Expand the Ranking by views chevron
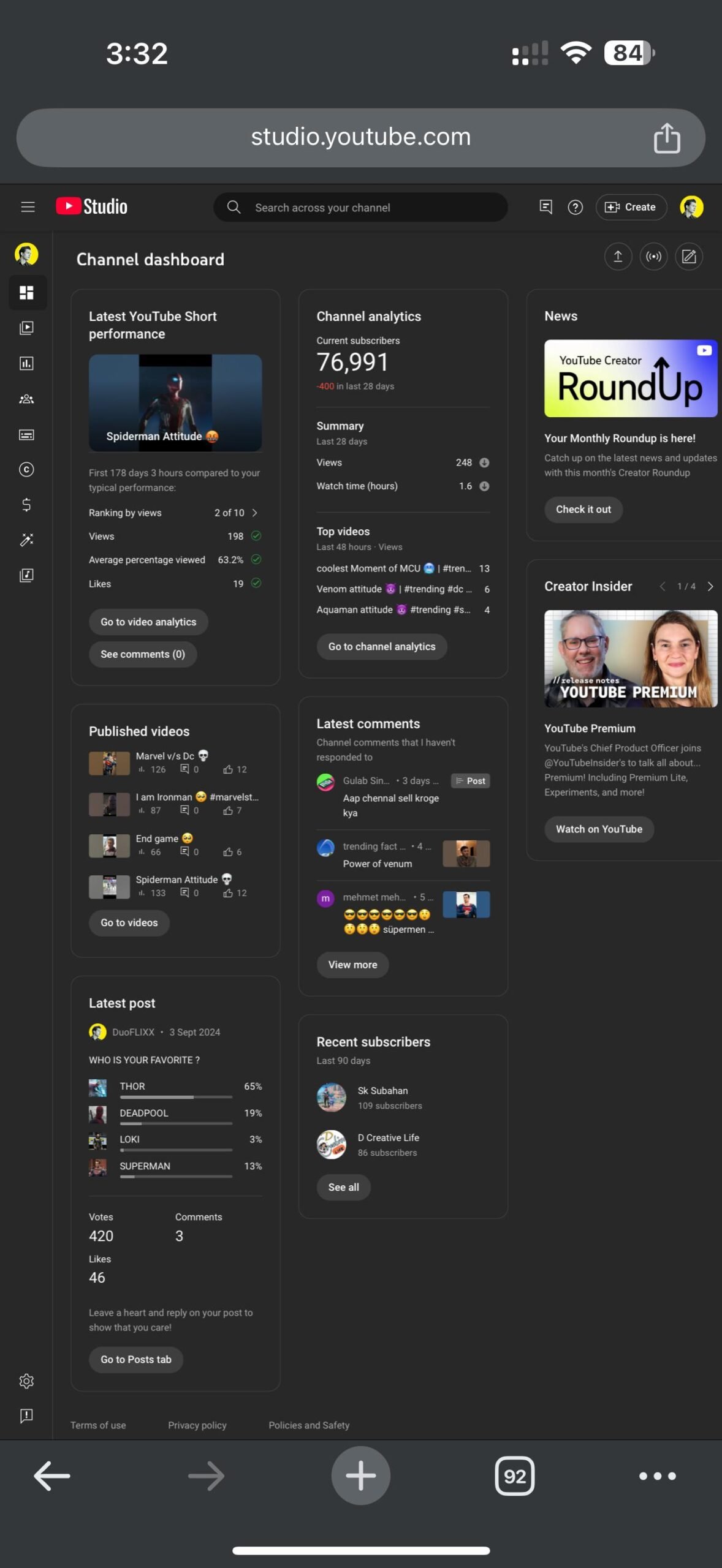Viewport: 722px width, 1568px height. [x=255, y=513]
